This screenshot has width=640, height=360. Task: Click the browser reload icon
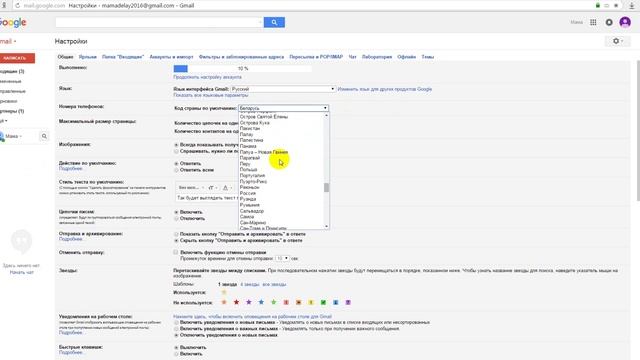(x=18, y=6)
